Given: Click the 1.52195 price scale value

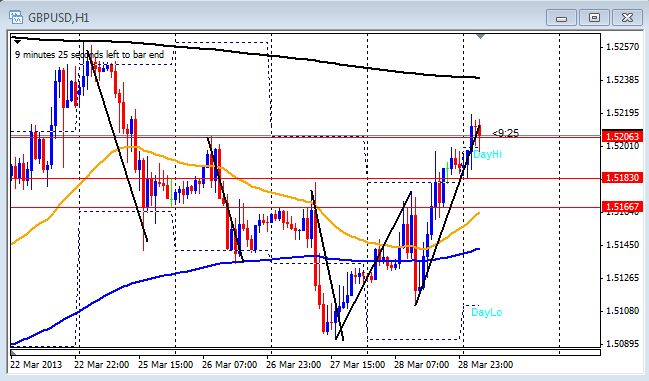Looking at the screenshot, I should (x=622, y=113).
